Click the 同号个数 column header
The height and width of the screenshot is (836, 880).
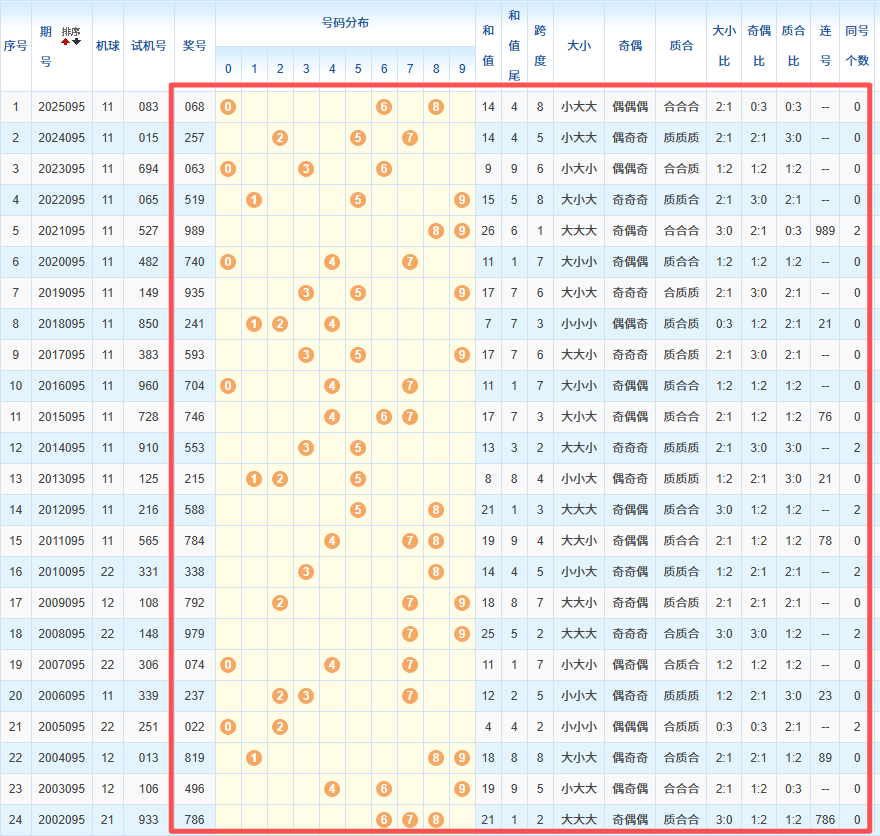pyautogui.click(x=857, y=45)
